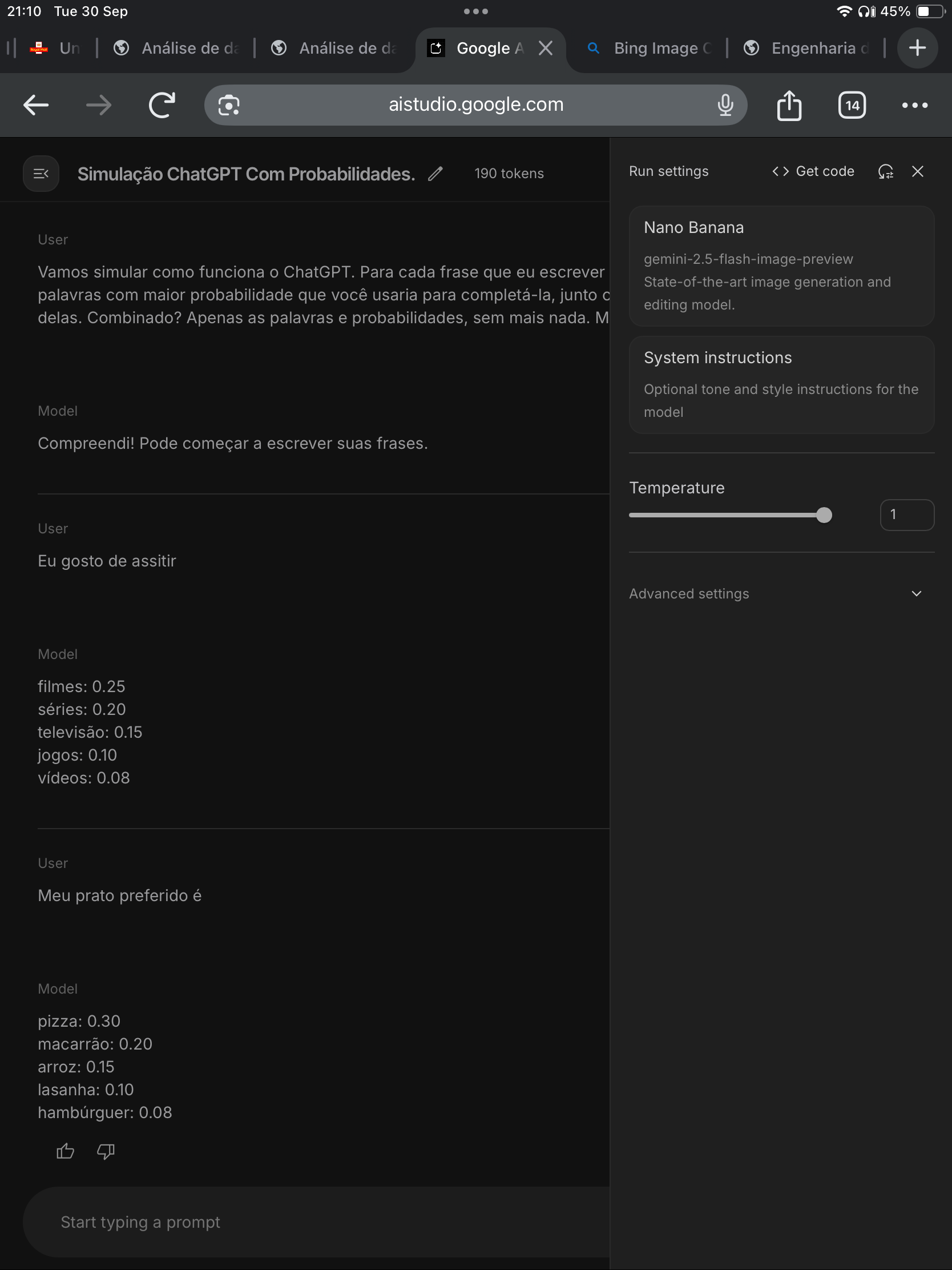
Task: Reload the aistudio page
Action: point(162,105)
